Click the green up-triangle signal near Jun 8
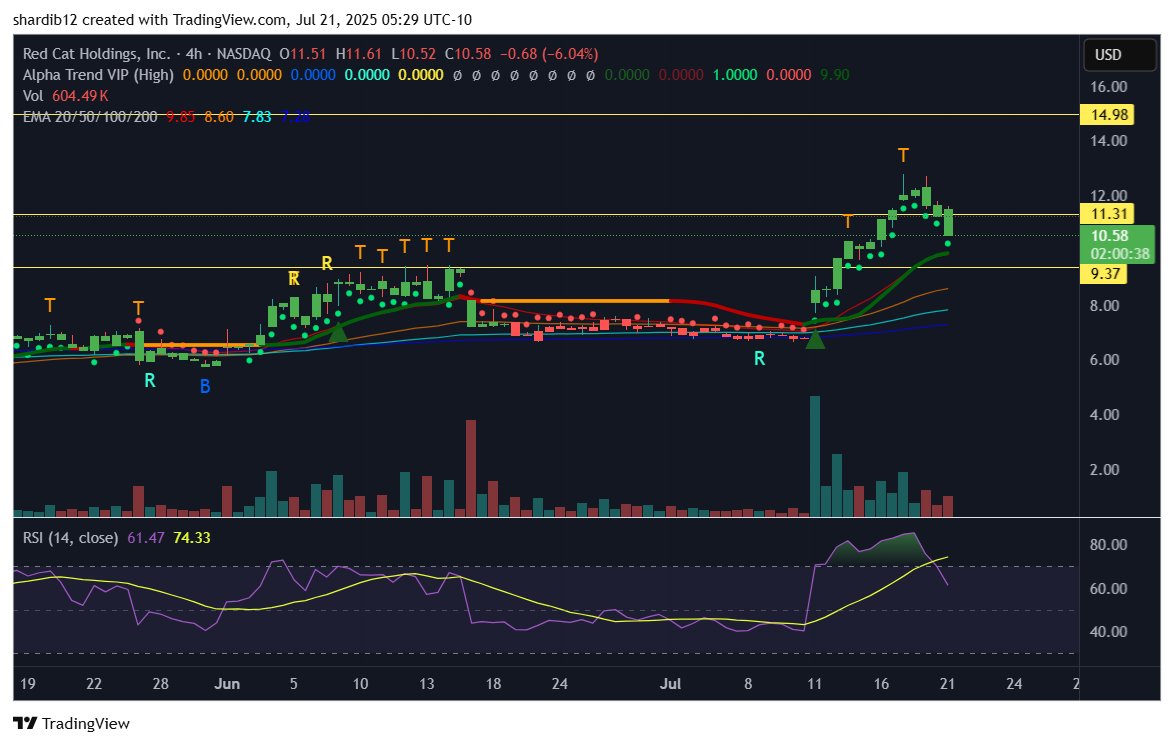The height and width of the screenshot is (745, 1174). coord(338,332)
